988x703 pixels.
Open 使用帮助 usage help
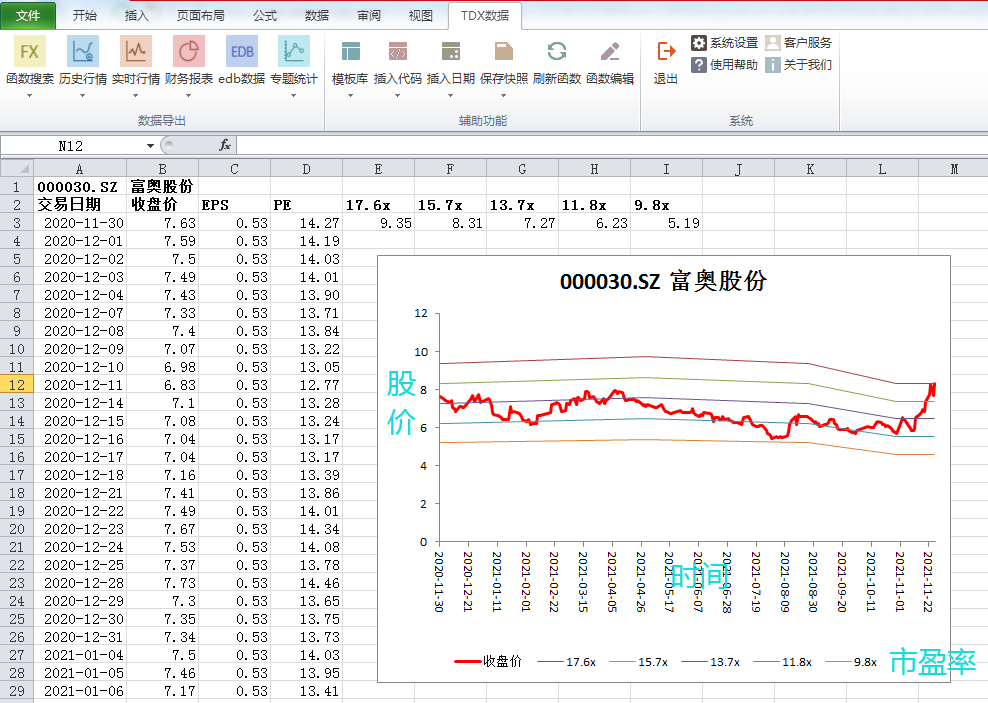coord(725,65)
